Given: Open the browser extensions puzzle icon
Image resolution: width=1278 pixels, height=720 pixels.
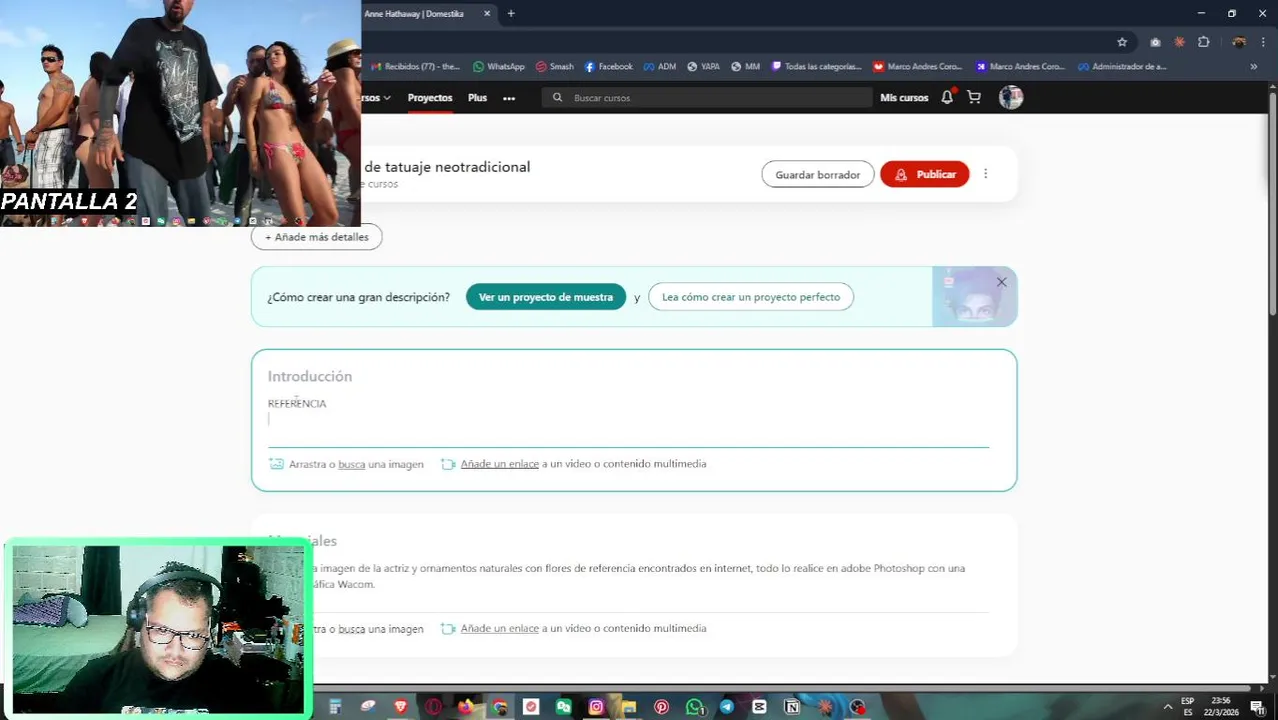Looking at the screenshot, I should (1204, 42).
